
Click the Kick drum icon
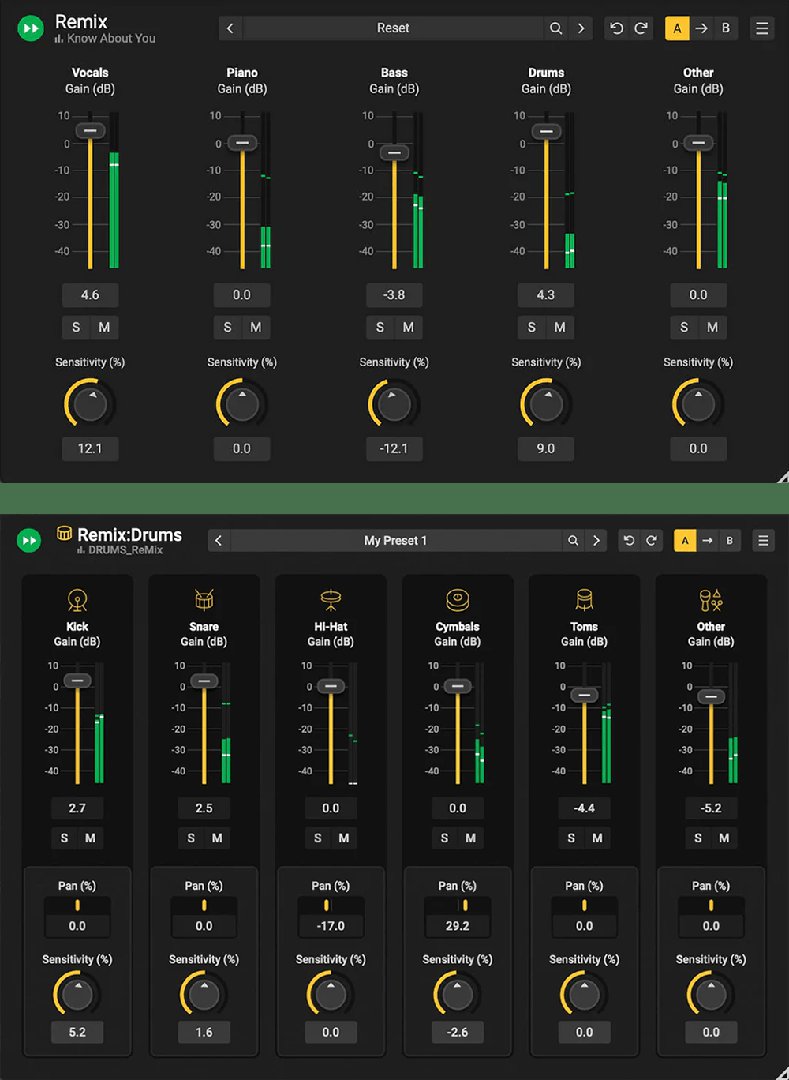(77, 600)
